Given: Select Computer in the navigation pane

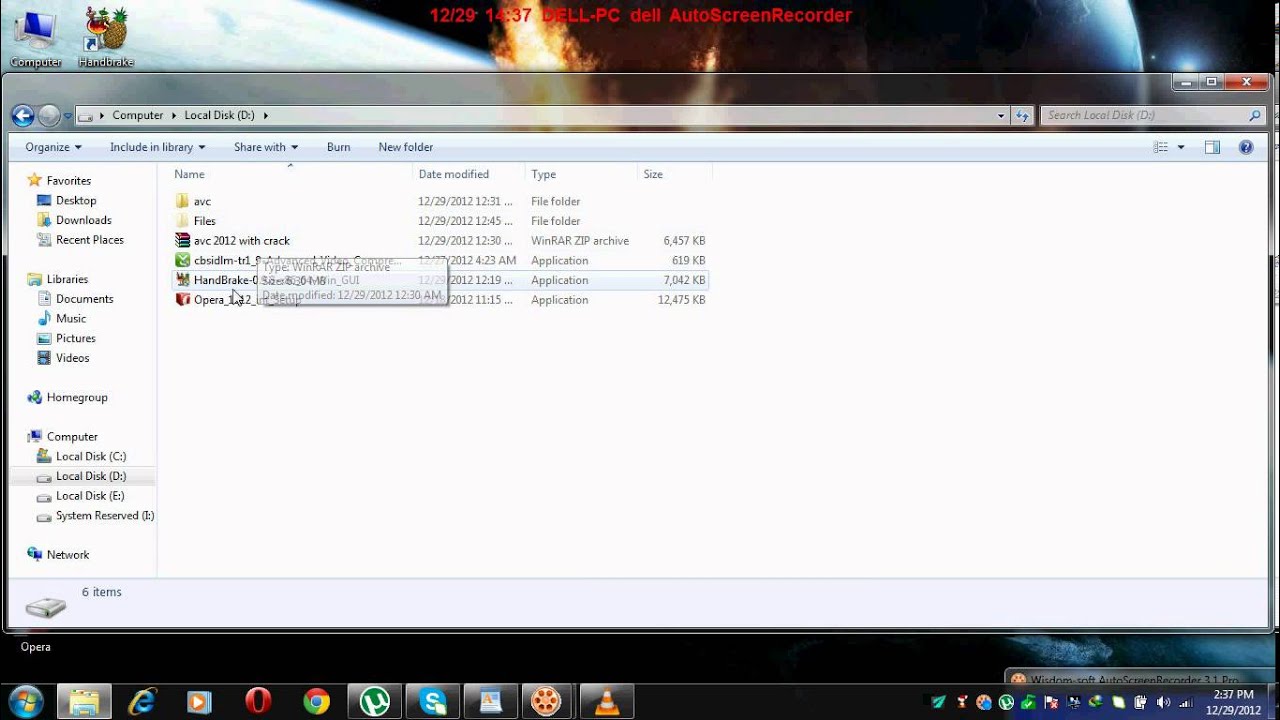Looking at the screenshot, I should click(x=72, y=437).
